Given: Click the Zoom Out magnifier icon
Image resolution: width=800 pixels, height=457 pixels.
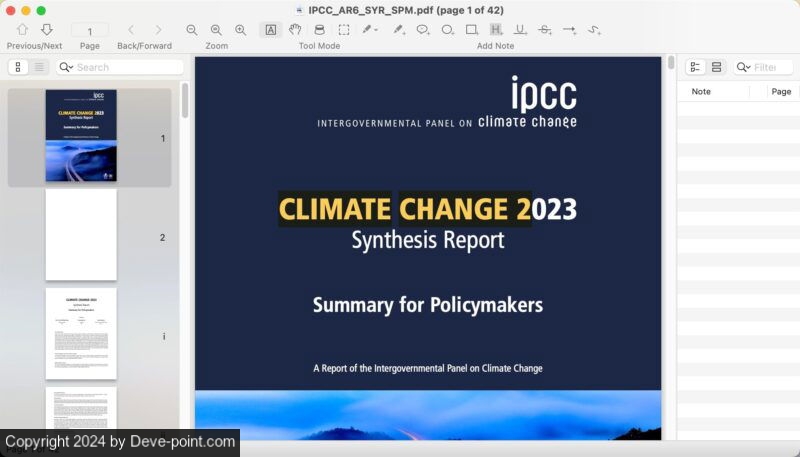Looking at the screenshot, I should pos(192,30).
